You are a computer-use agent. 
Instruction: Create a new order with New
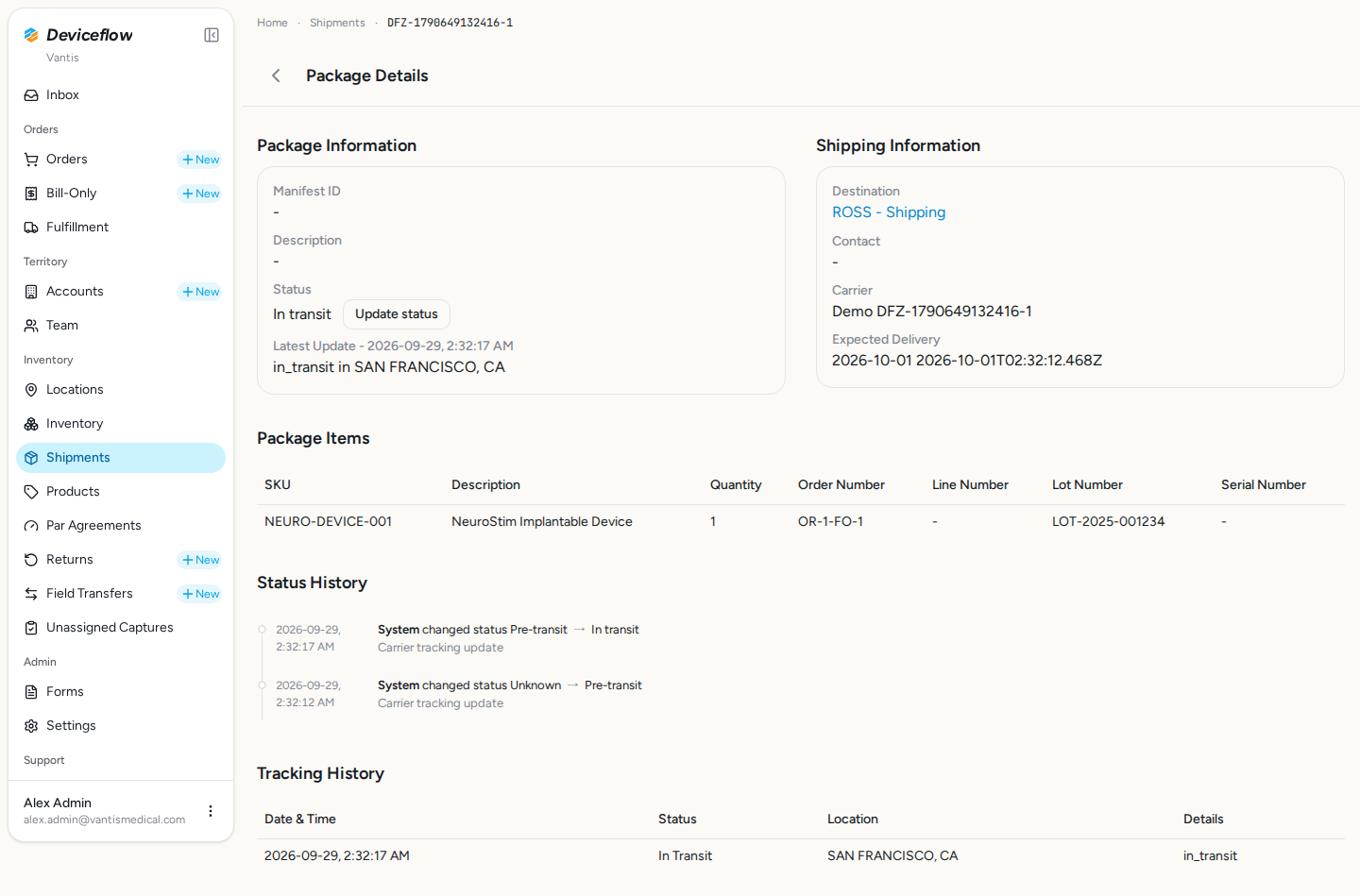[x=200, y=160]
